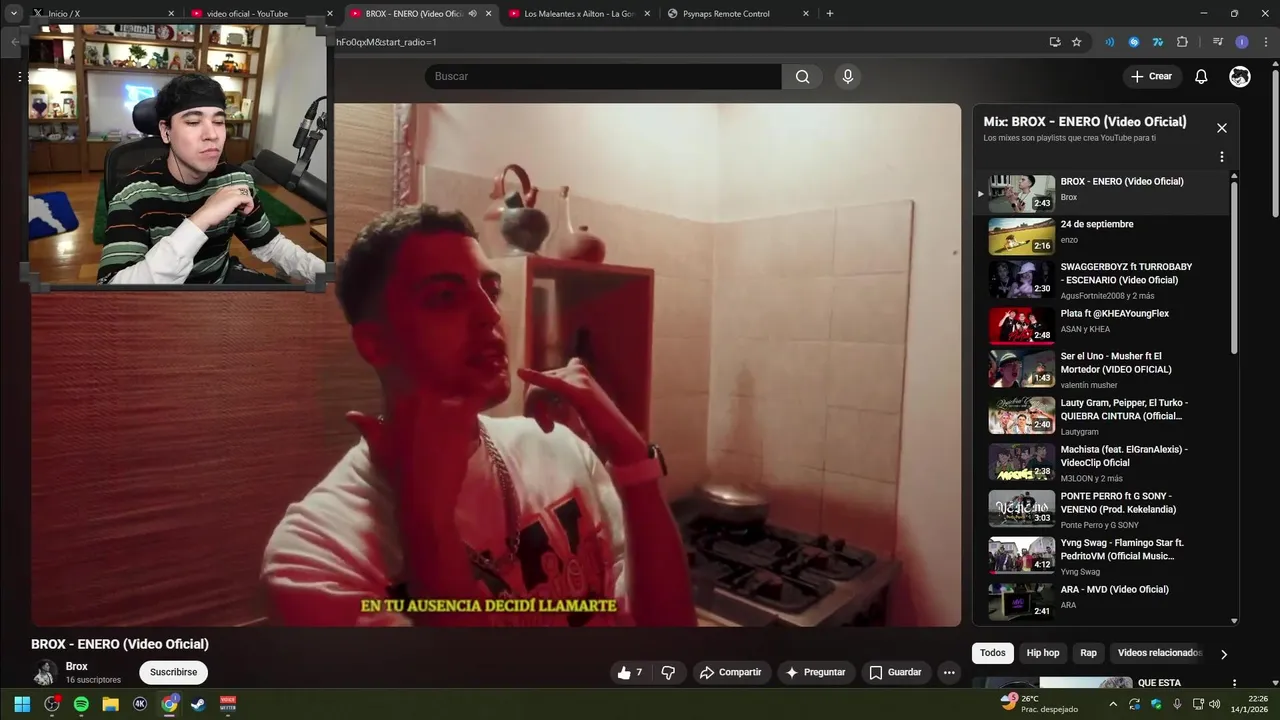The height and width of the screenshot is (720, 1280).
Task: Subscribe to Brox with Suscribirse
Action: tap(173, 673)
